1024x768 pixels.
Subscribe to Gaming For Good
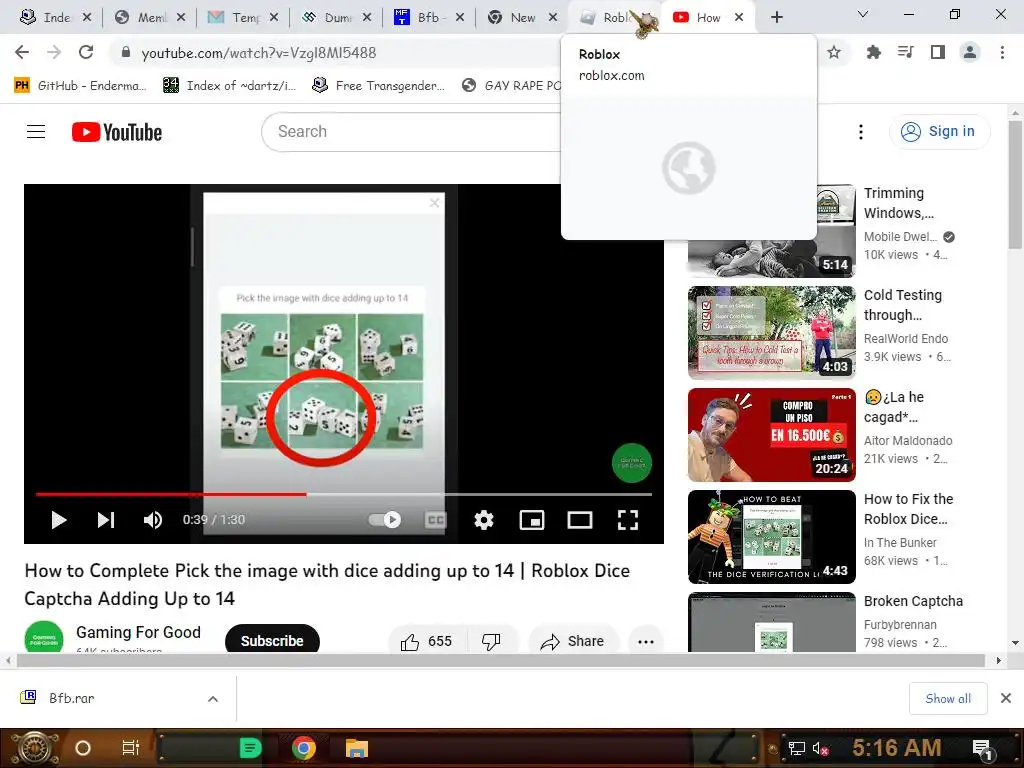pyautogui.click(x=272, y=641)
